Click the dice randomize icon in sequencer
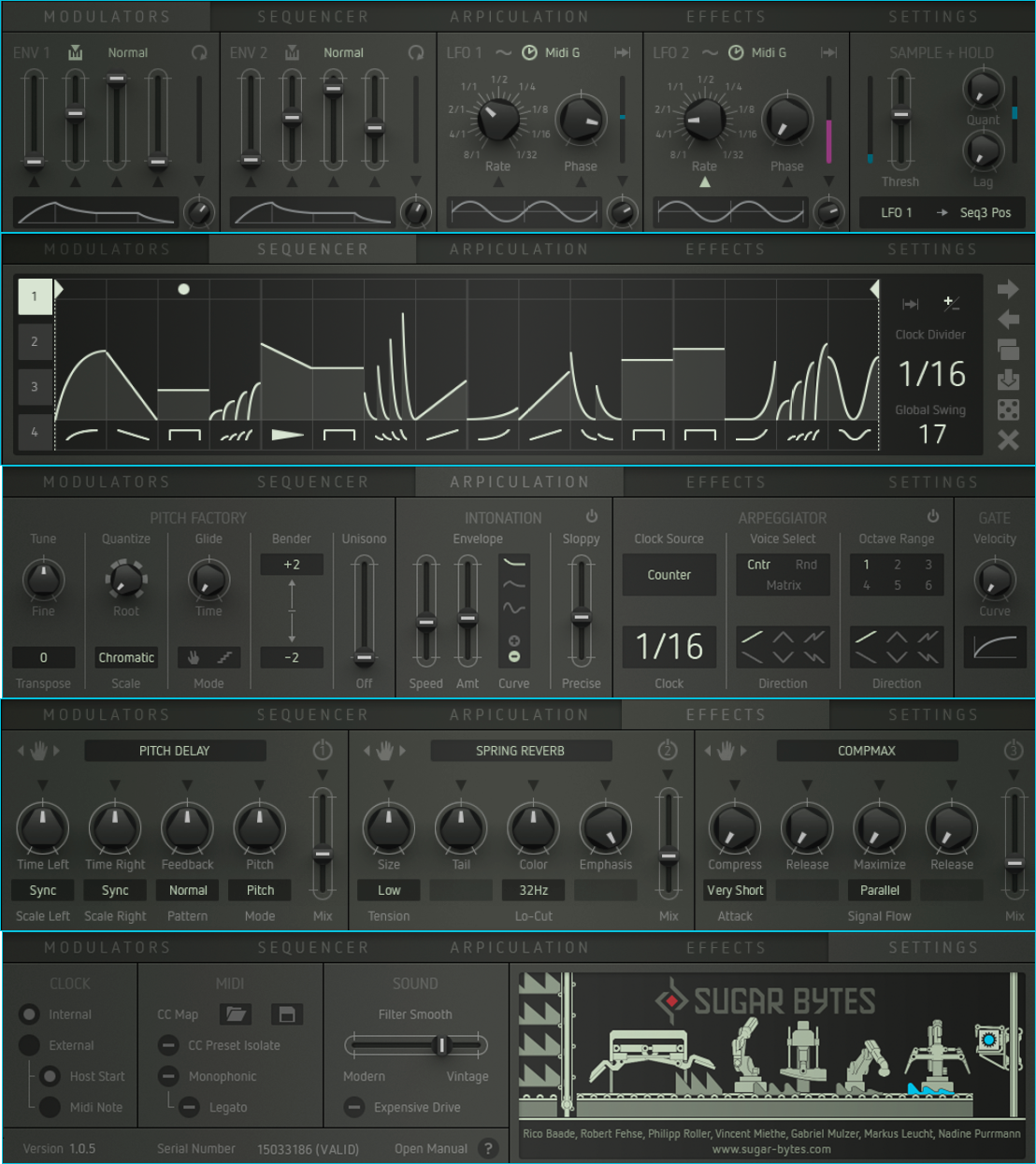The image size is (1036, 1164). (x=1008, y=410)
